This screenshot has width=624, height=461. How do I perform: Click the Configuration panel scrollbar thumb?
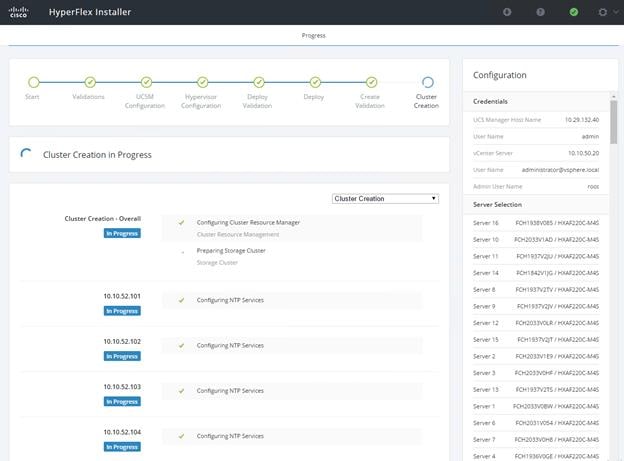point(614,122)
